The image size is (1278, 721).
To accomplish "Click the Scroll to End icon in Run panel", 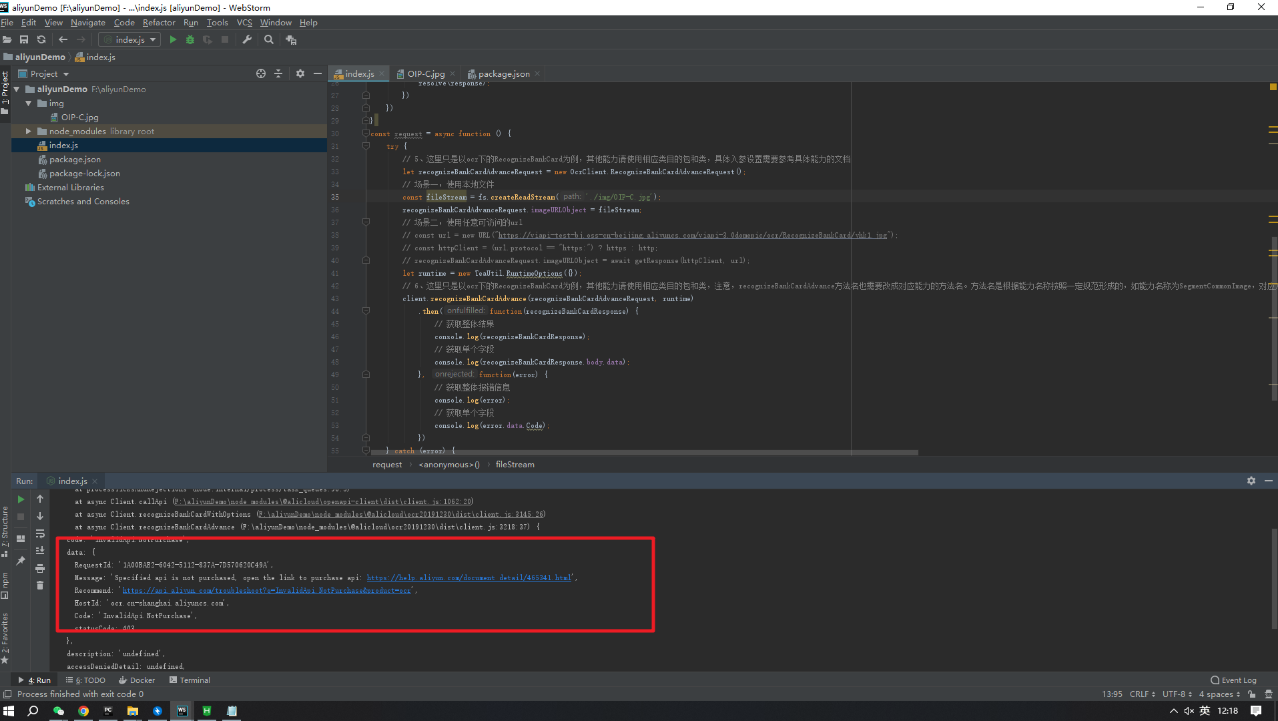I will [40, 550].
